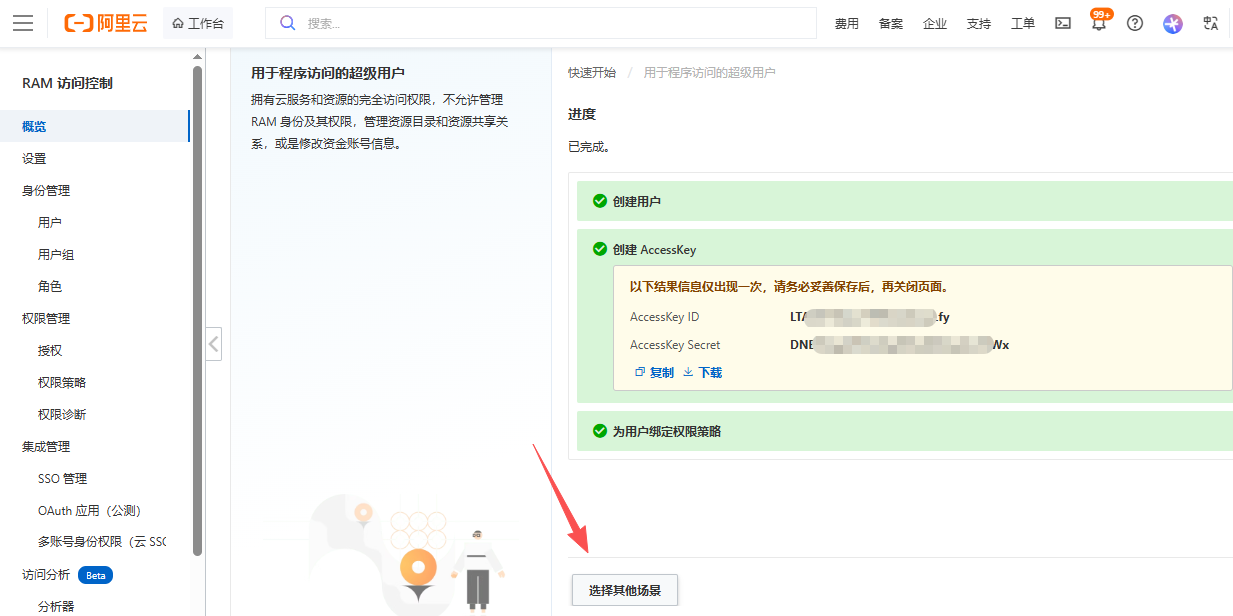Select 用户 in the sidebar
Viewport: 1233px width, 616px height.
tap(50, 223)
